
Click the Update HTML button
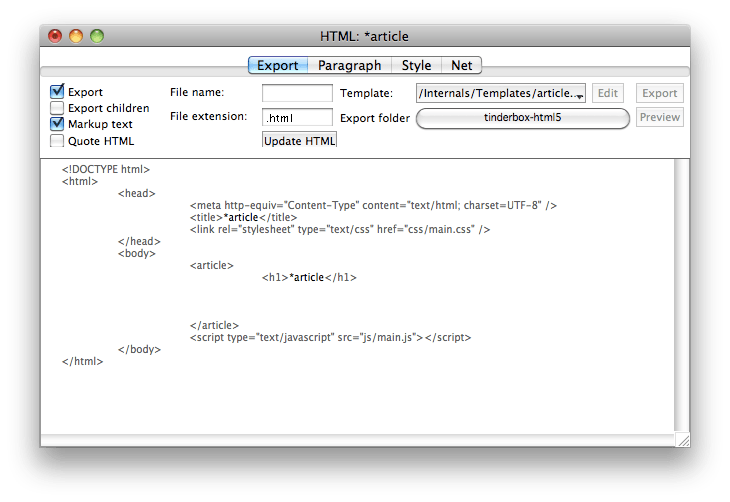point(299,141)
